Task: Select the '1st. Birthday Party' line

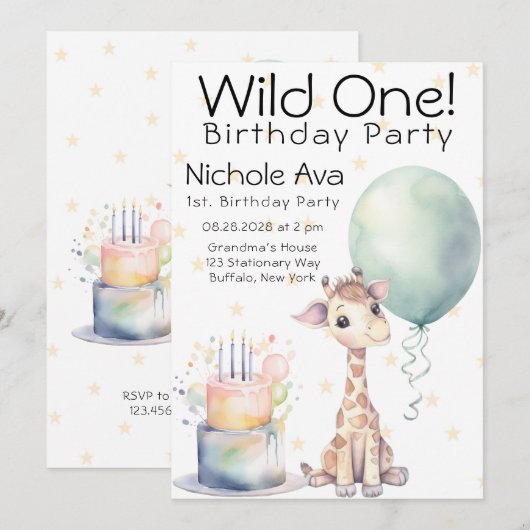Action: coord(263,202)
